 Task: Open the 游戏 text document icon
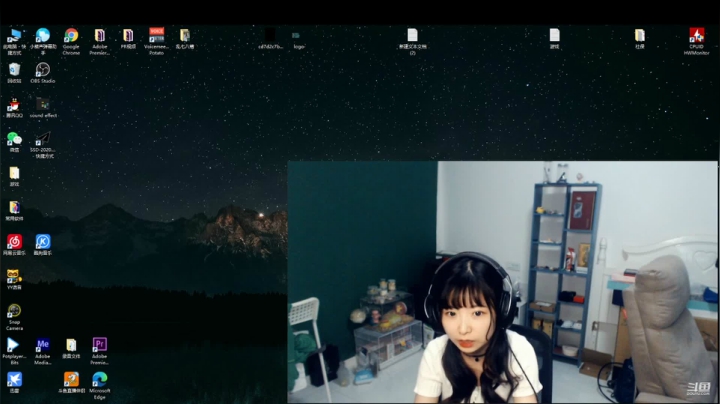click(x=555, y=35)
